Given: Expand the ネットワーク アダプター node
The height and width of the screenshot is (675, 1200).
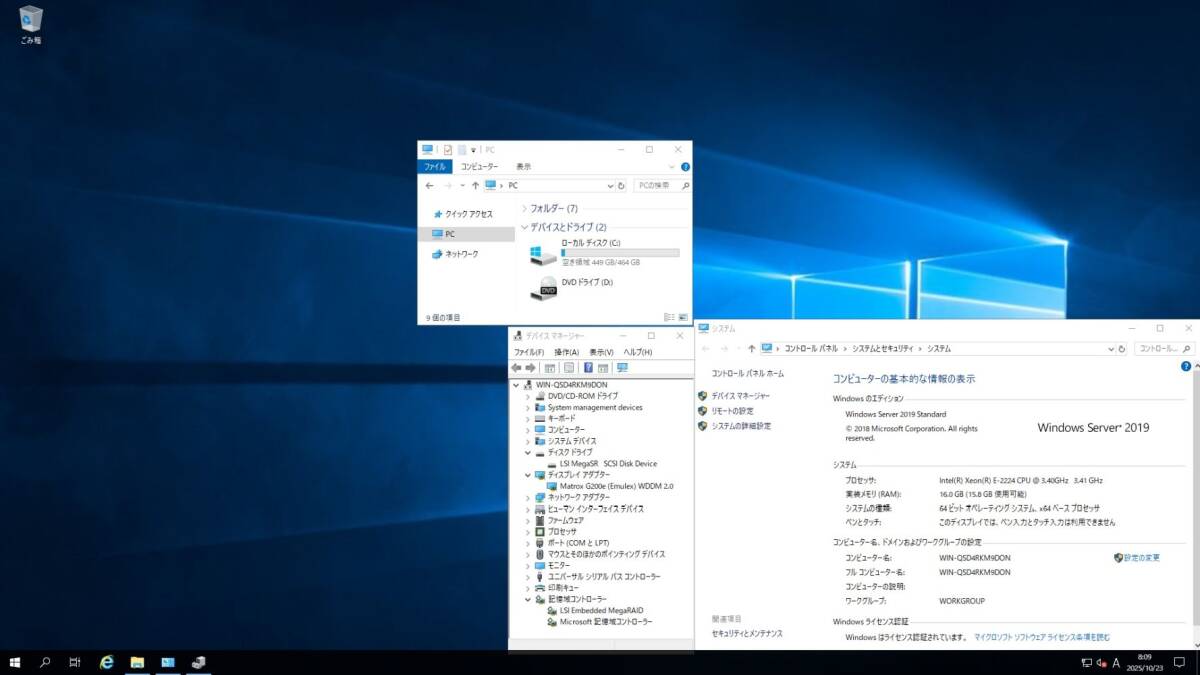Looking at the screenshot, I should coord(528,497).
